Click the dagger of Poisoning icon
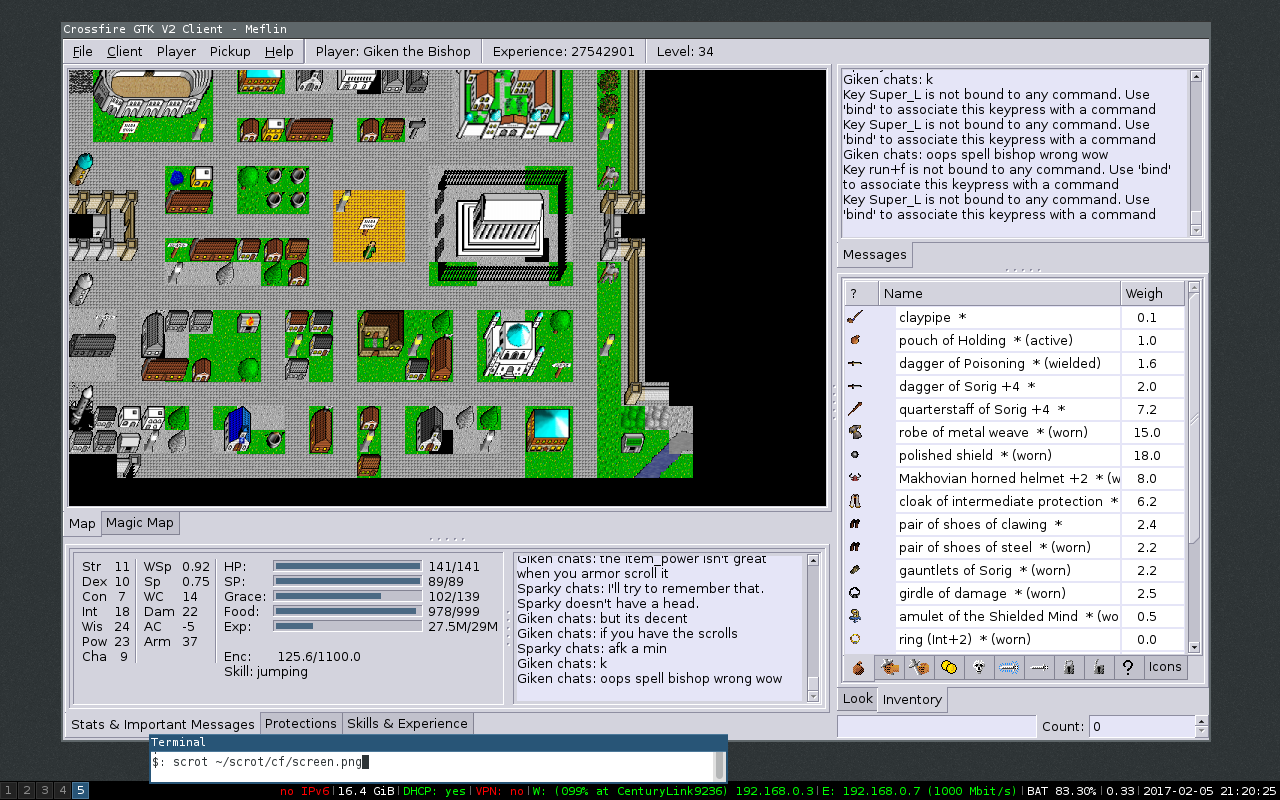 coord(855,363)
